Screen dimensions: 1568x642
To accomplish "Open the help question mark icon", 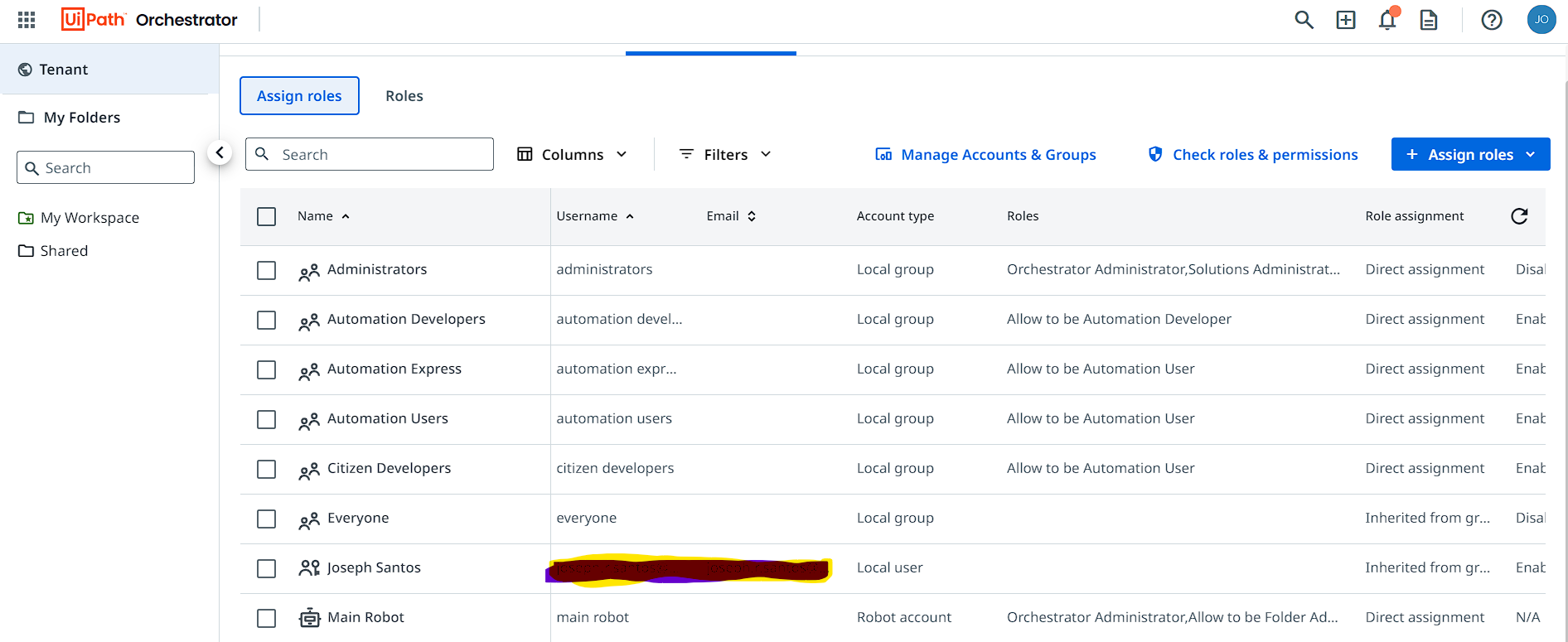I will [x=1492, y=20].
